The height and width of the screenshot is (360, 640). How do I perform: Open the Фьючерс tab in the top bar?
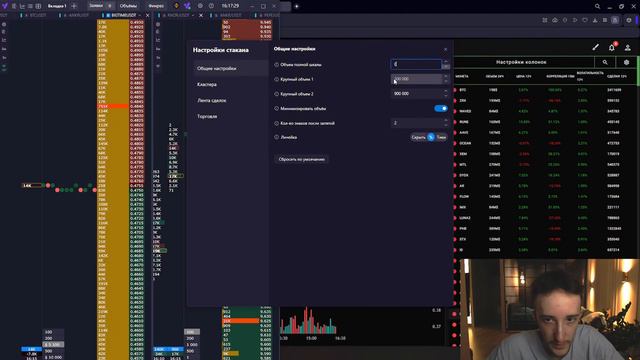point(156,6)
